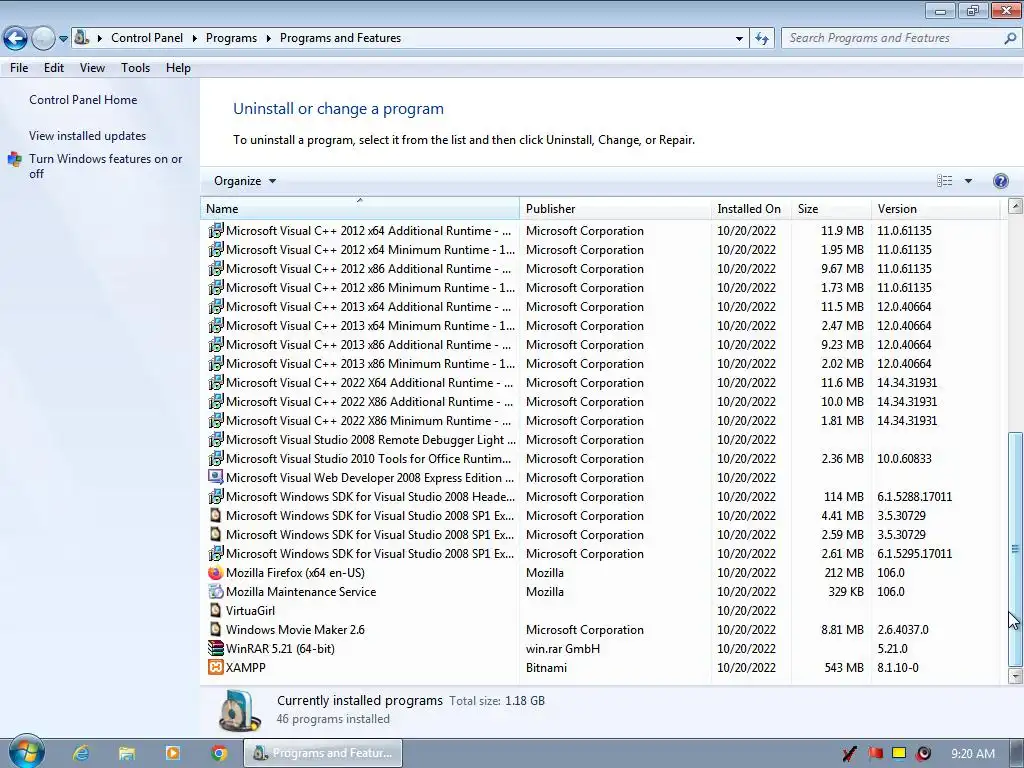Open Windows Explorer from taskbar
The height and width of the screenshot is (768, 1024).
point(127,753)
